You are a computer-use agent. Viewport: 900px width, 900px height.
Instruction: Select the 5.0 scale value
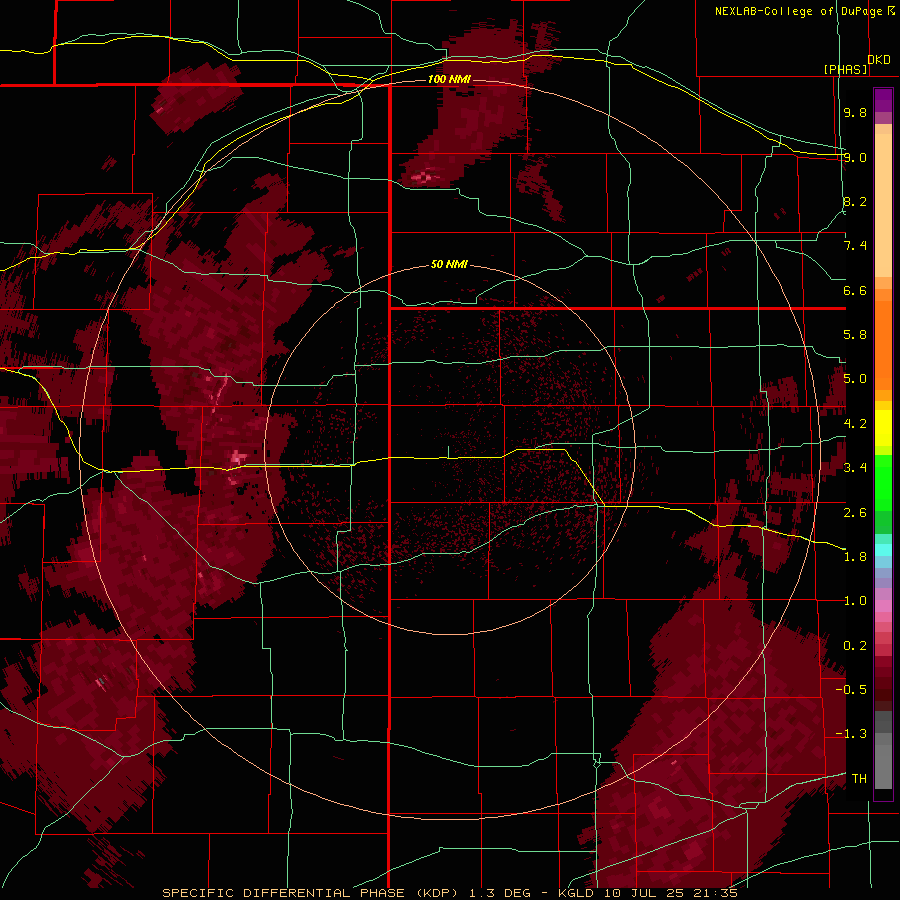point(855,379)
